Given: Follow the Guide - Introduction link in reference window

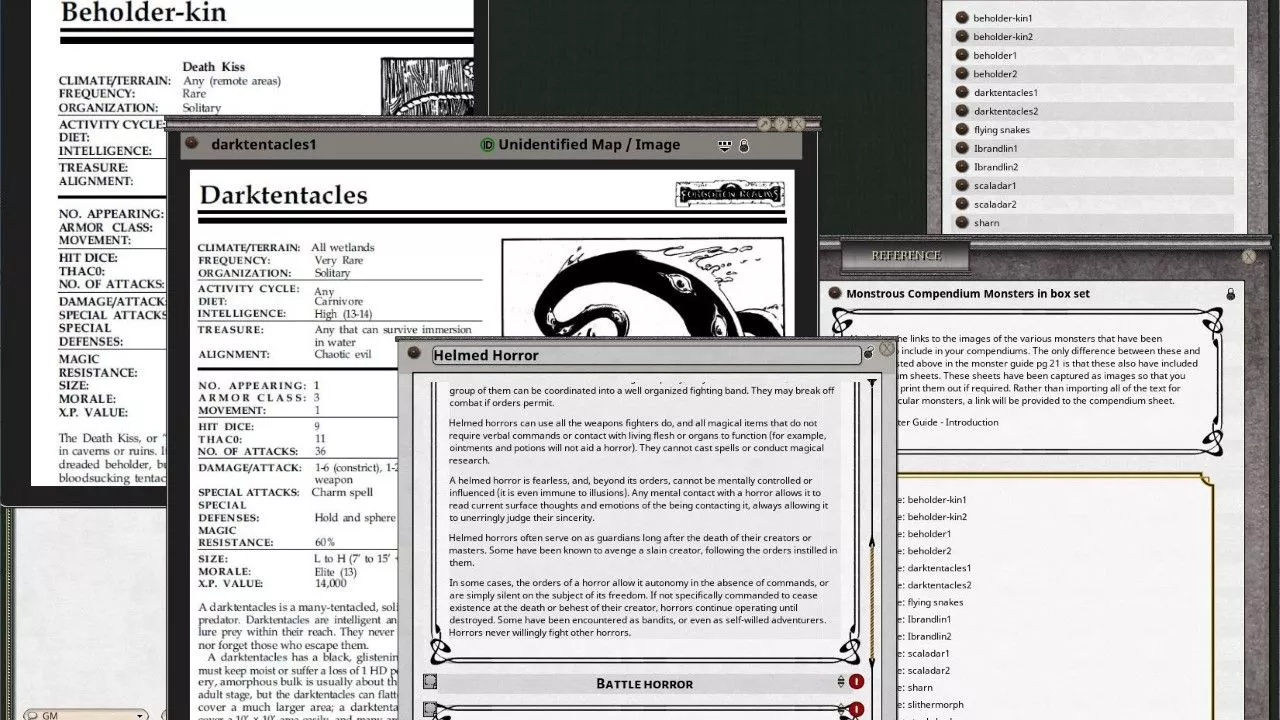Looking at the screenshot, I should pos(948,422).
